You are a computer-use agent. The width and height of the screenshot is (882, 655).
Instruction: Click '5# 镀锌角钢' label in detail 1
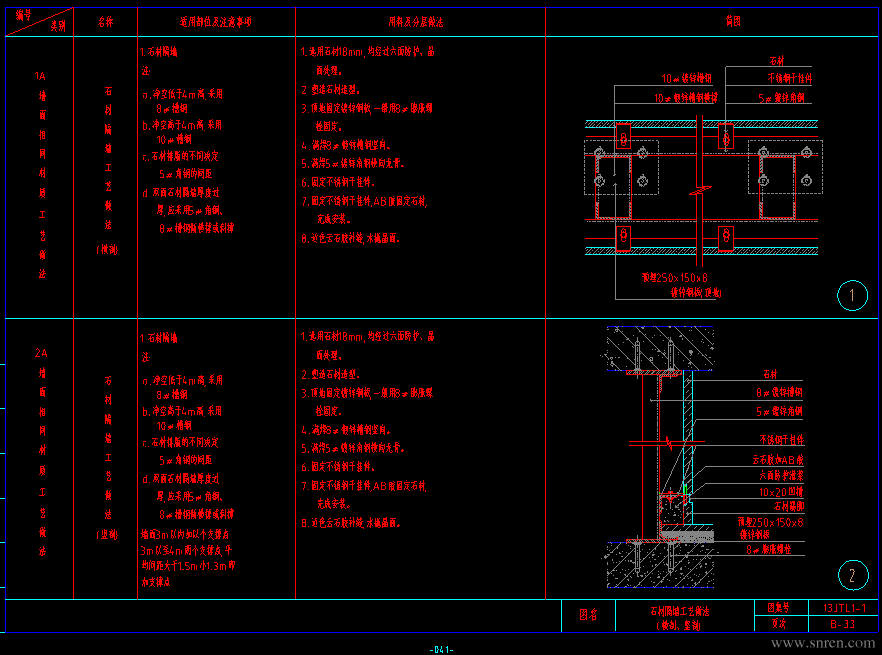coord(781,98)
